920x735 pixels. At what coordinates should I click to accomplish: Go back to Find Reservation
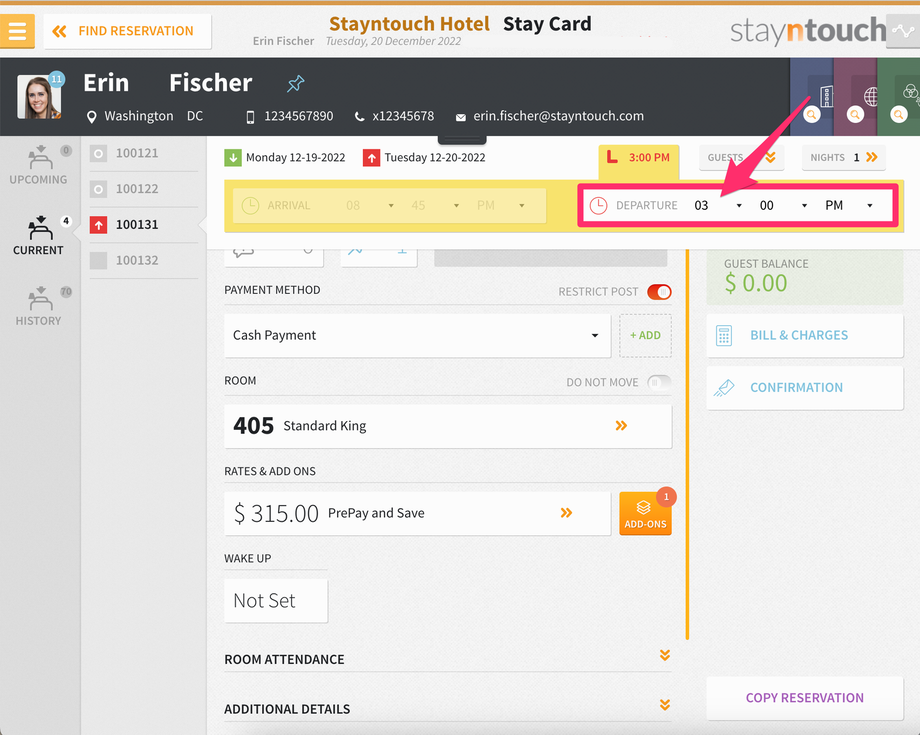pyautogui.click(x=127, y=31)
